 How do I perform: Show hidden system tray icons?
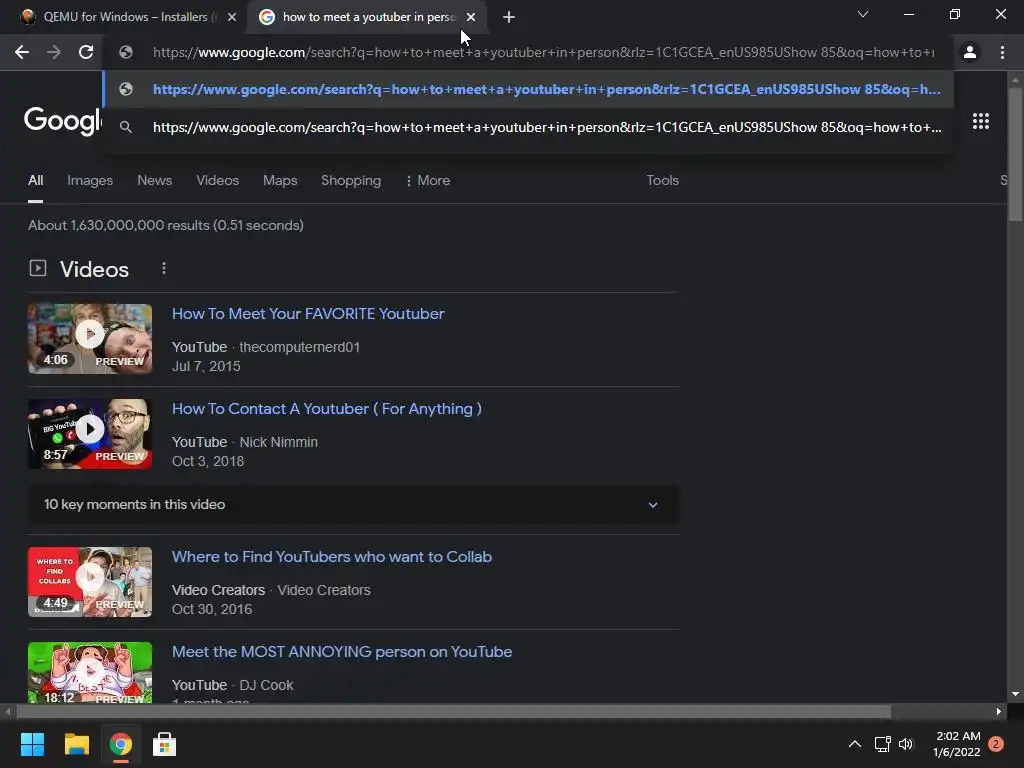(854, 744)
